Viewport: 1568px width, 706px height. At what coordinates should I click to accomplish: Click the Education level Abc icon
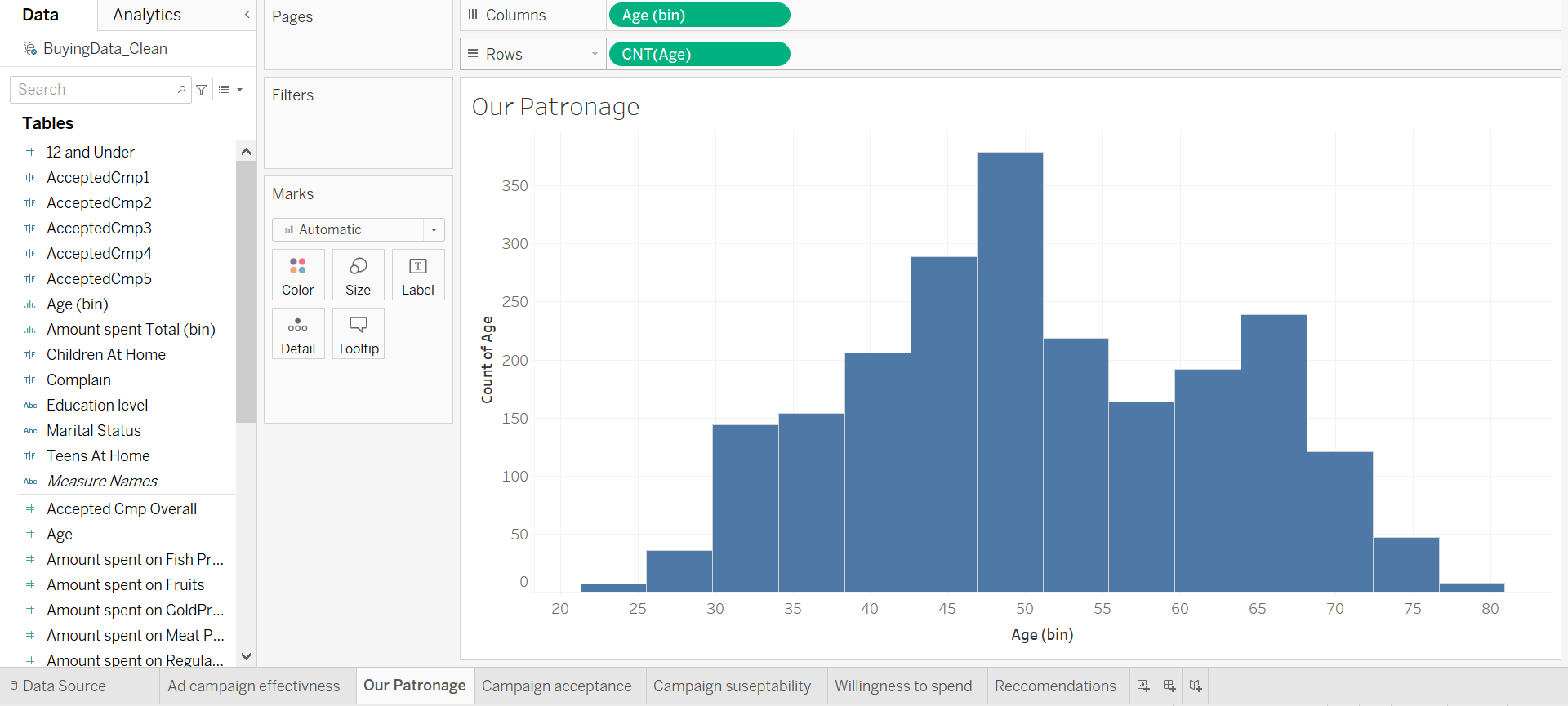coord(30,406)
